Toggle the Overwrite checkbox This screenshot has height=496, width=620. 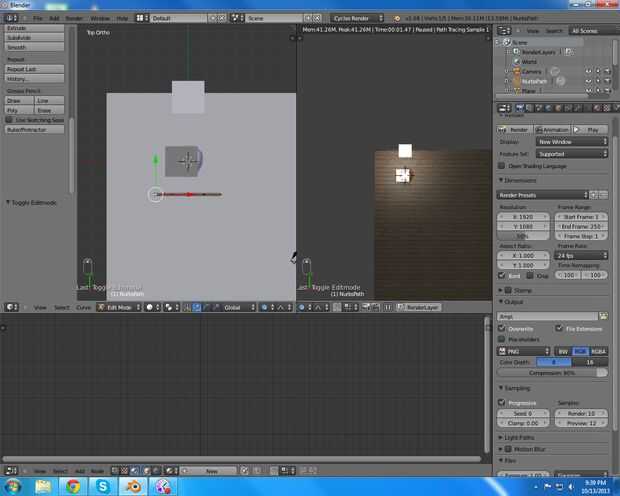[x=501, y=328]
